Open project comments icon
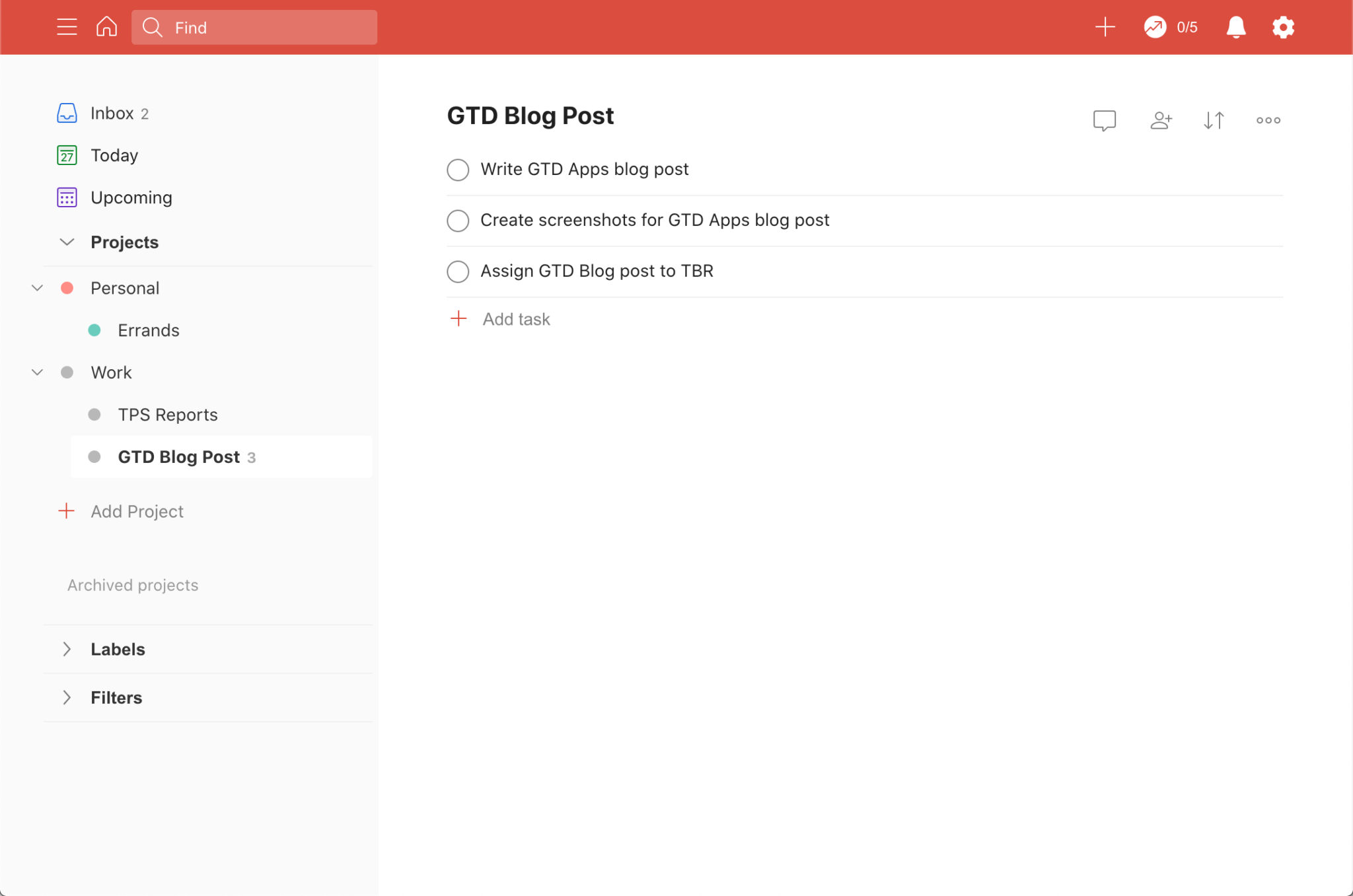This screenshot has width=1353, height=896. [x=1105, y=120]
